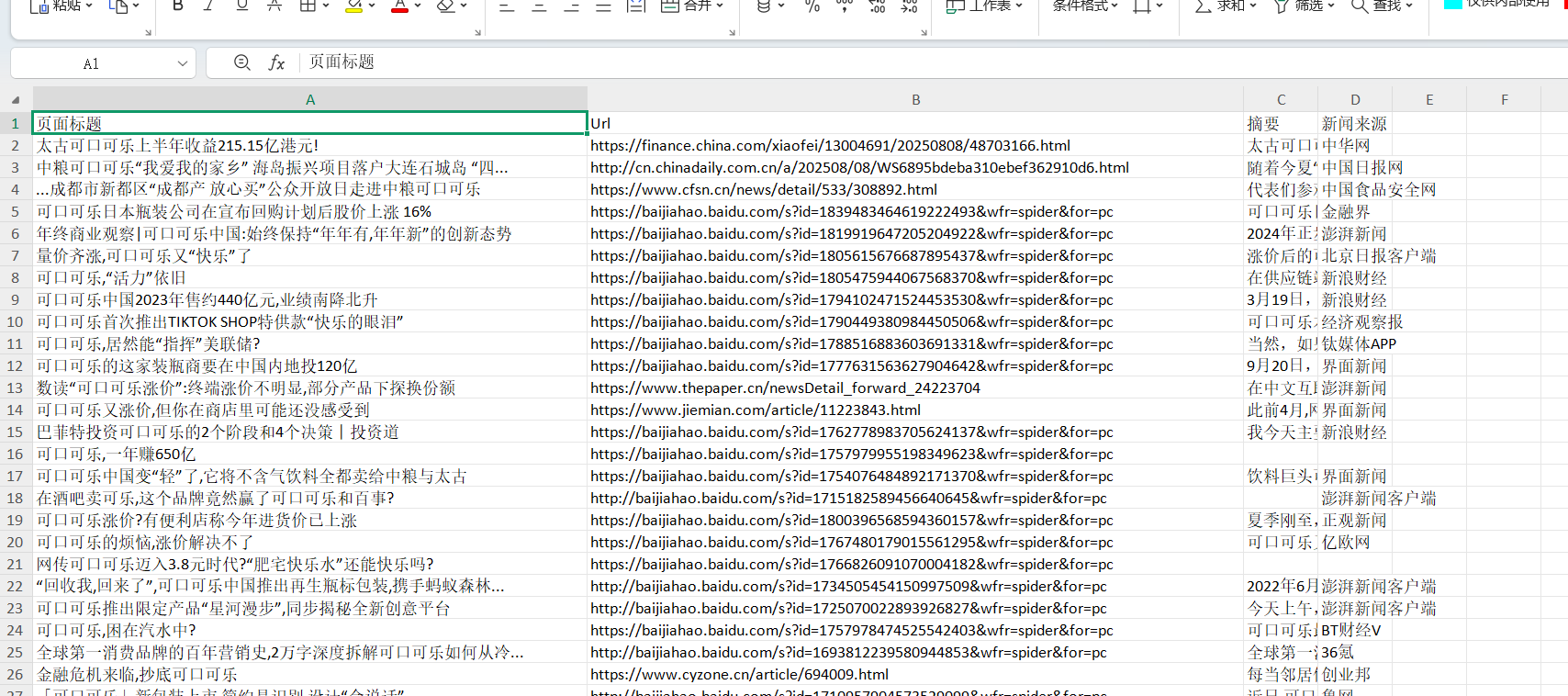Apply thousands separator format
The height and width of the screenshot is (696, 1568).
click(845, 6)
